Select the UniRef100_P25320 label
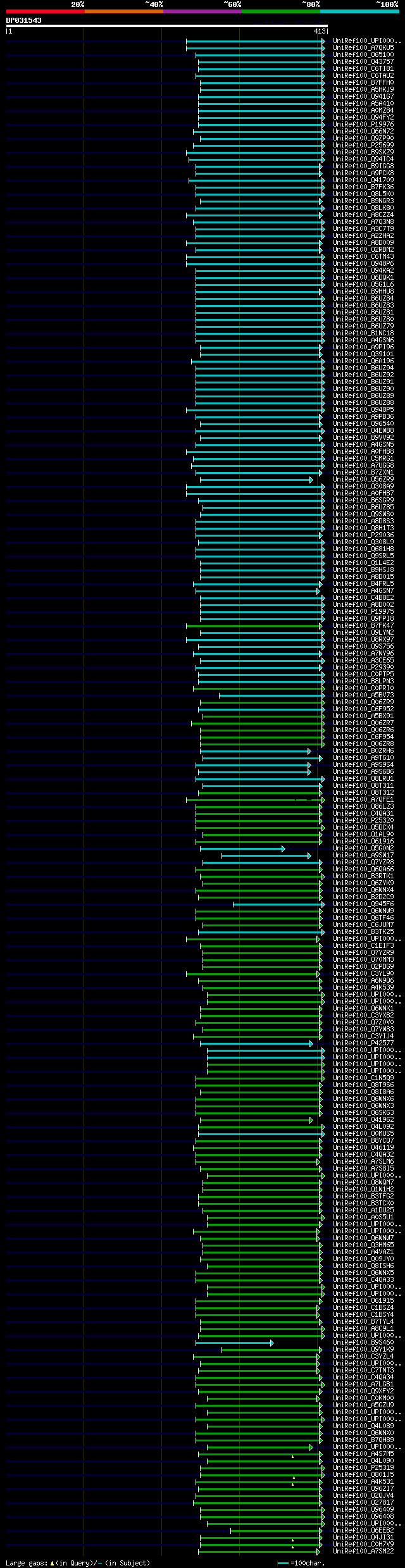 363,820
